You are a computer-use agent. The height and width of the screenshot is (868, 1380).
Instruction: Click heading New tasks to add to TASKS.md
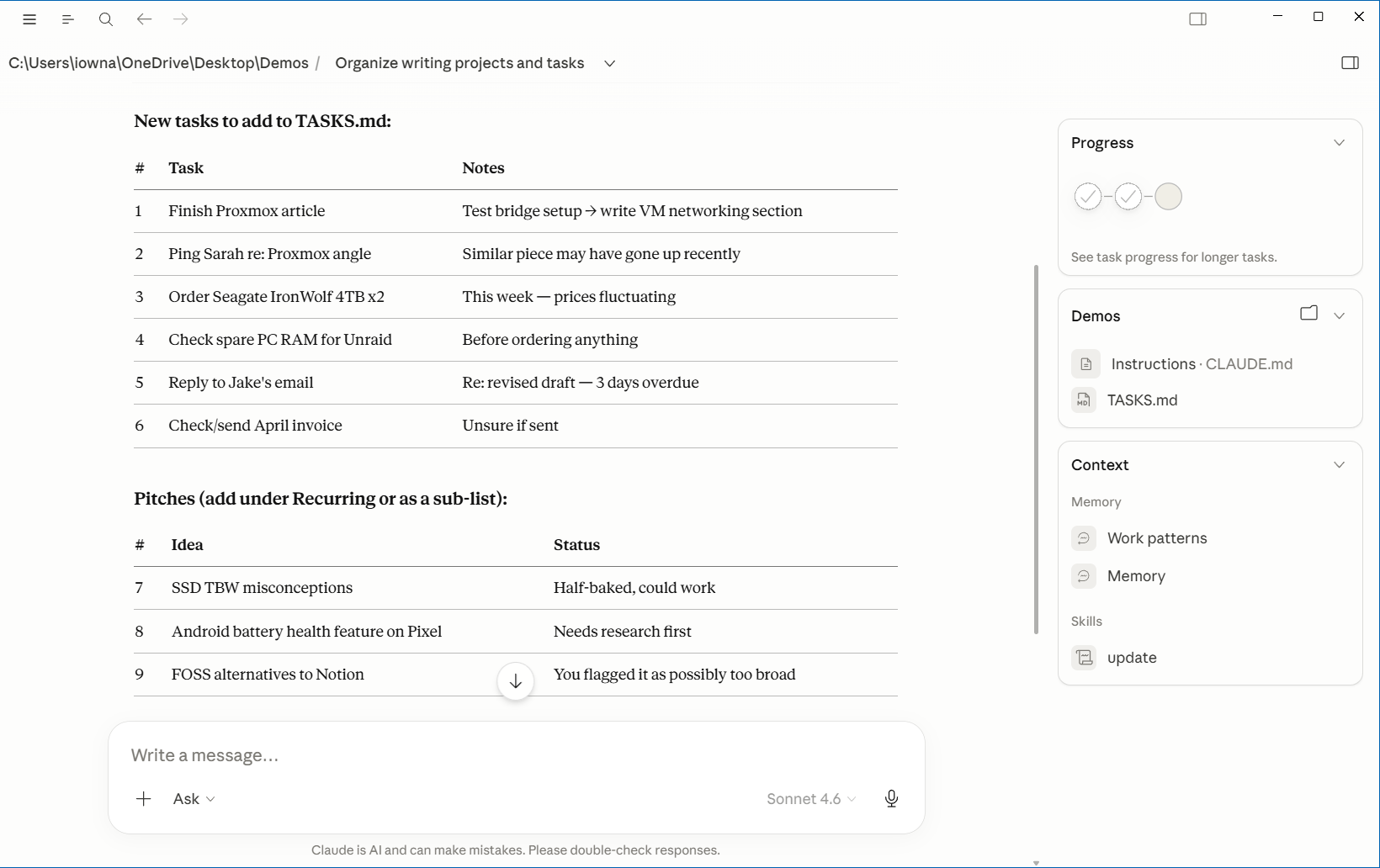[x=263, y=121]
